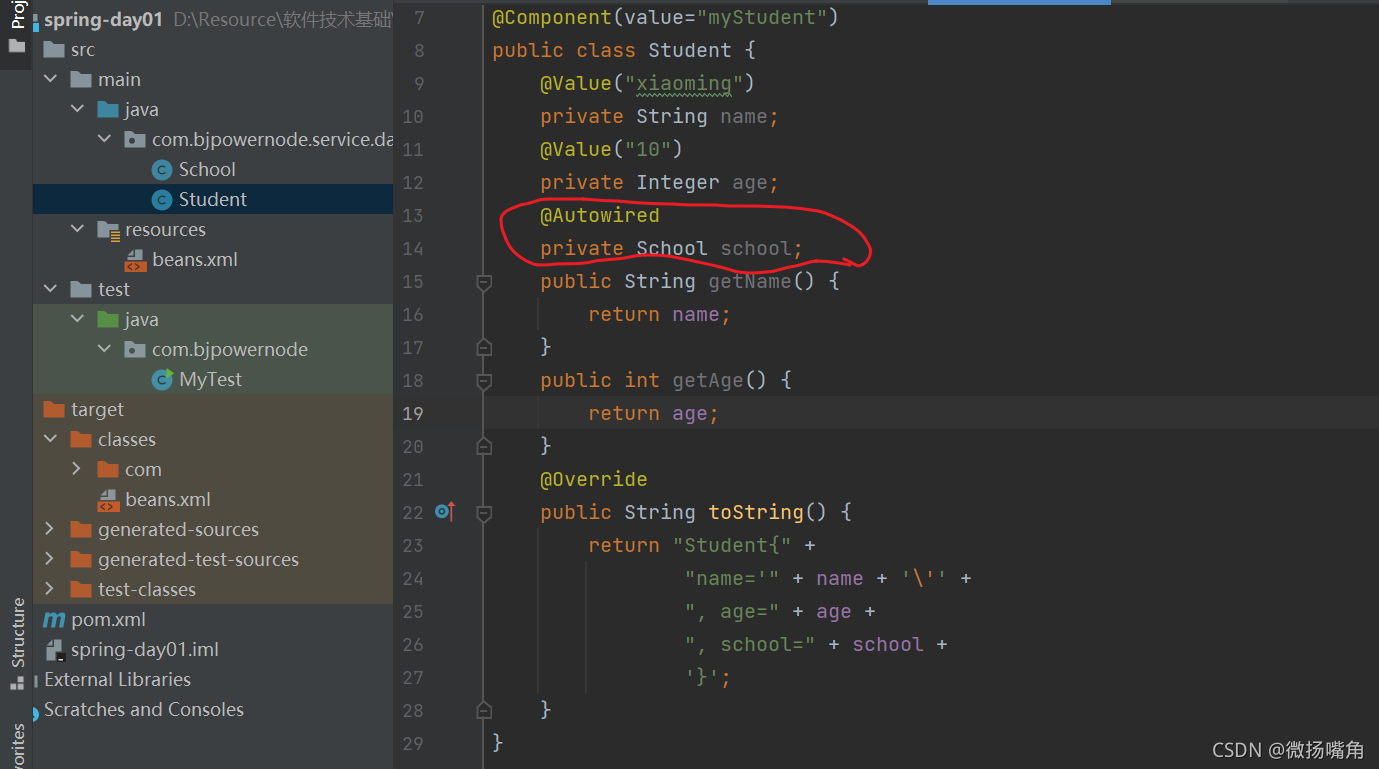Expand the generated-test-sources folder

[50, 560]
